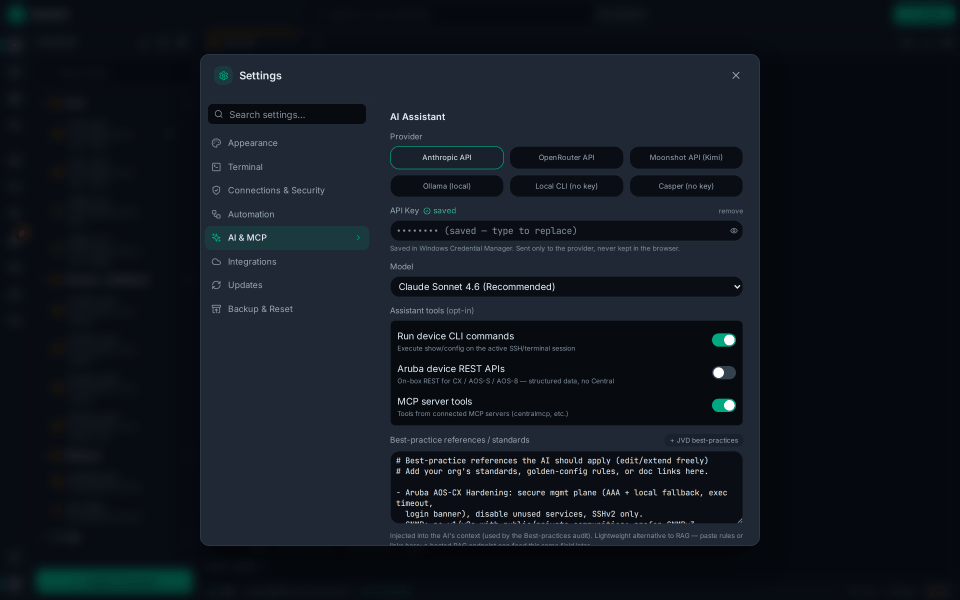Open the Integrations settings section
Screen dimensions: 960x600
coord(287,261)
